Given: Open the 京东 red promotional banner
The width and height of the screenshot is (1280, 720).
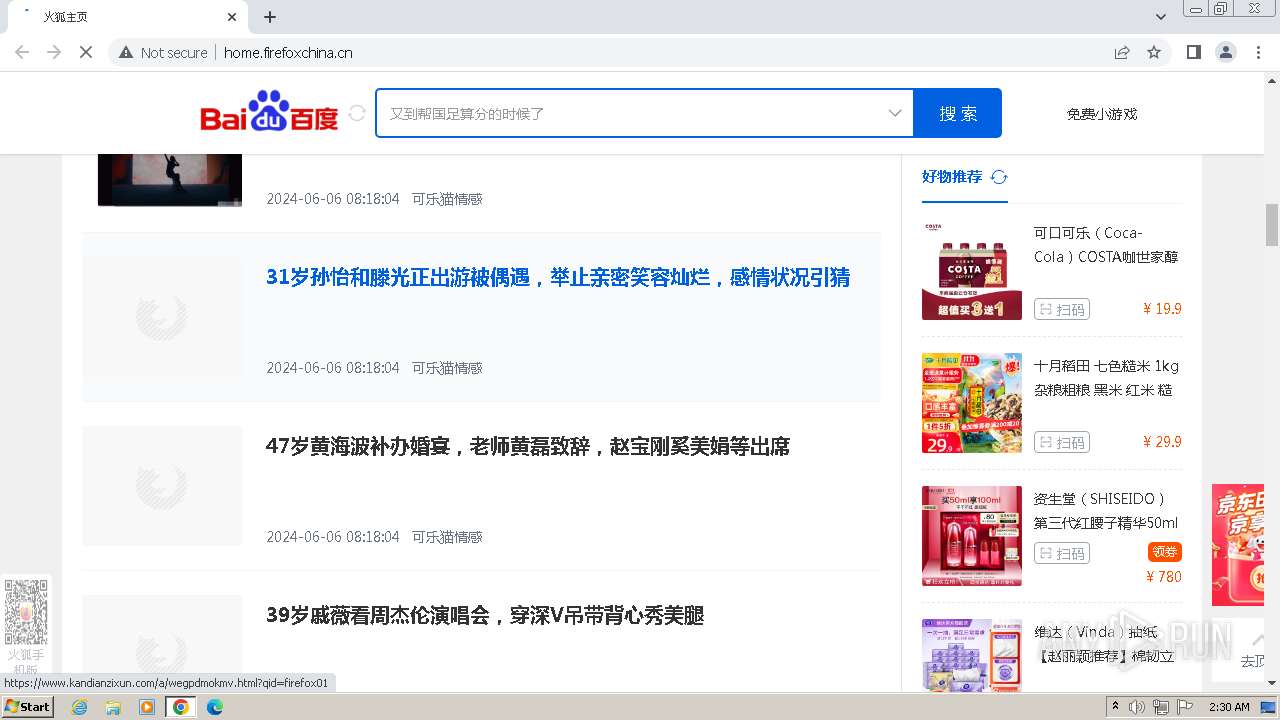Looking at the screenshot, I should coord(1238,545).
